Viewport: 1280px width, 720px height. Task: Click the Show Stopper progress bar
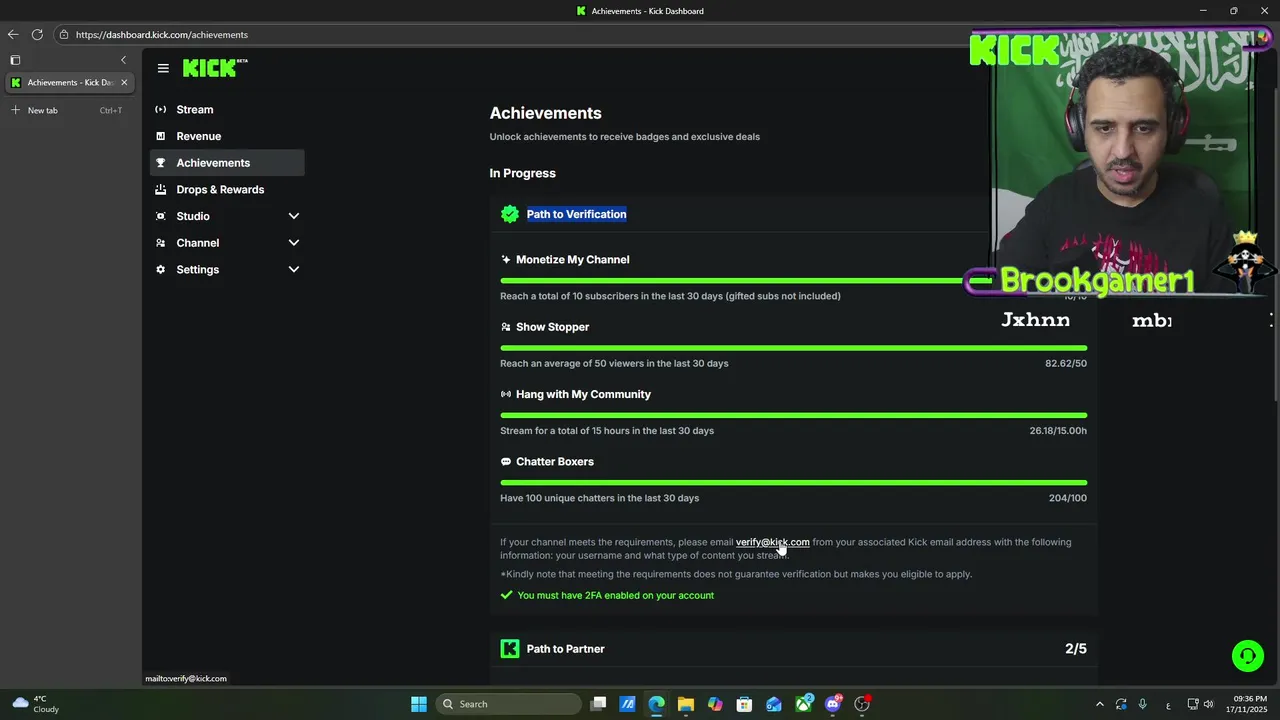(793, 348)
